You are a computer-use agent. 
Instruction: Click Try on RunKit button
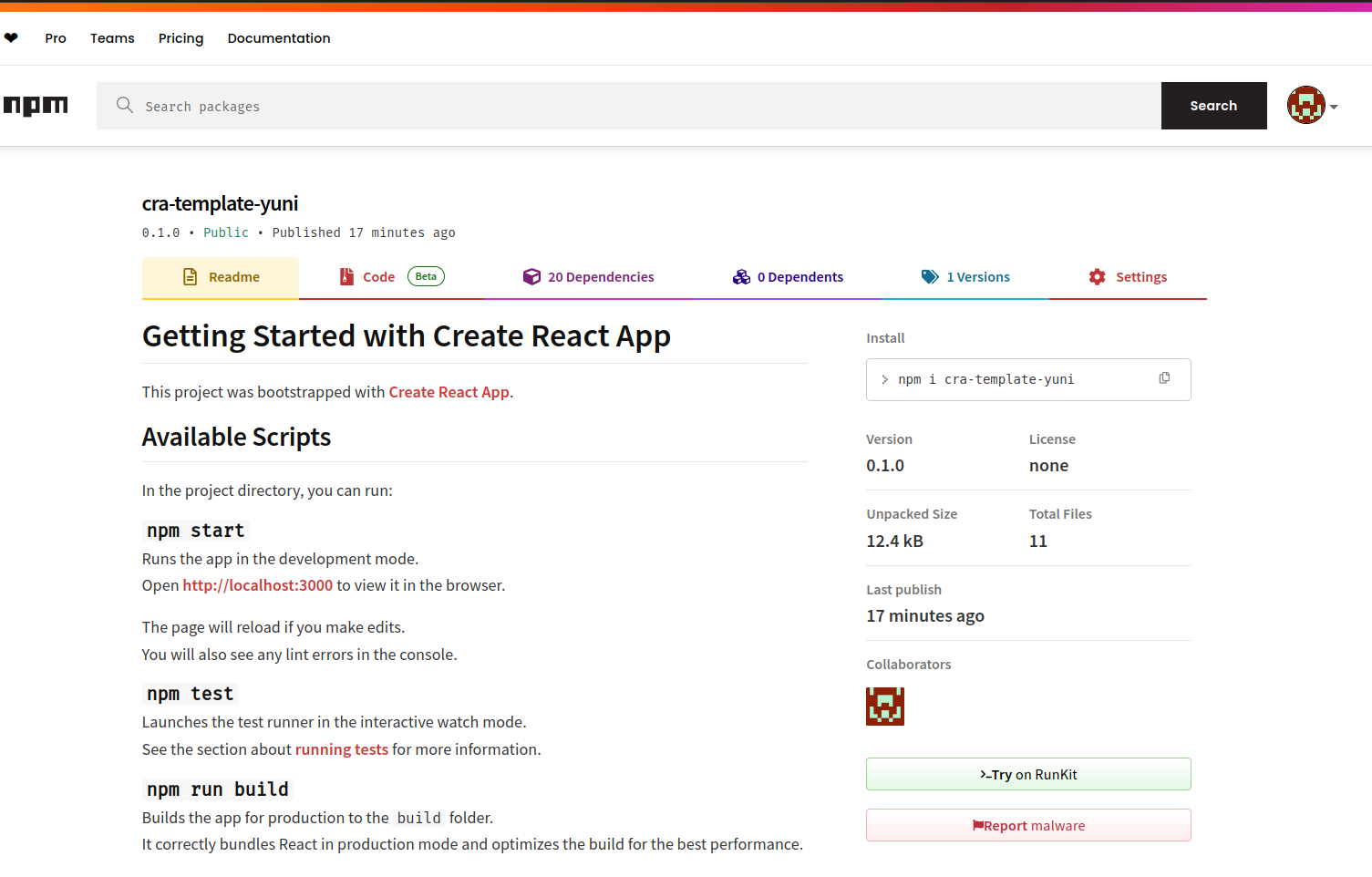coord(1028,774)
